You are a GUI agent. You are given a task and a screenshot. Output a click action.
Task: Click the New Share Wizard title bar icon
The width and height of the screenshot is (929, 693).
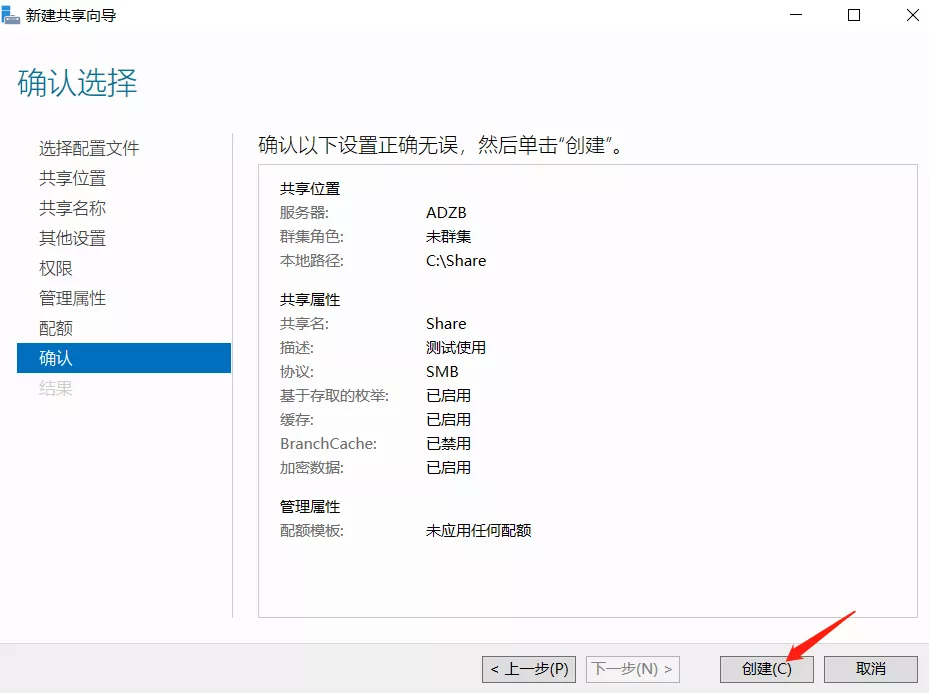coord(12,16)
